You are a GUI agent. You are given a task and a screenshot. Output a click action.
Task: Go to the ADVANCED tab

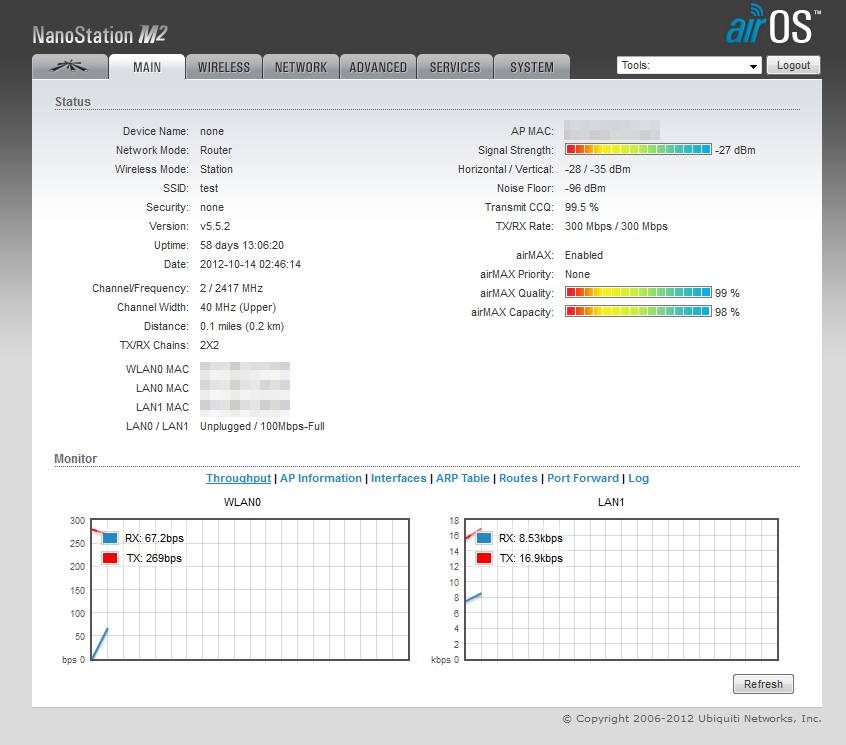(378, 67)
